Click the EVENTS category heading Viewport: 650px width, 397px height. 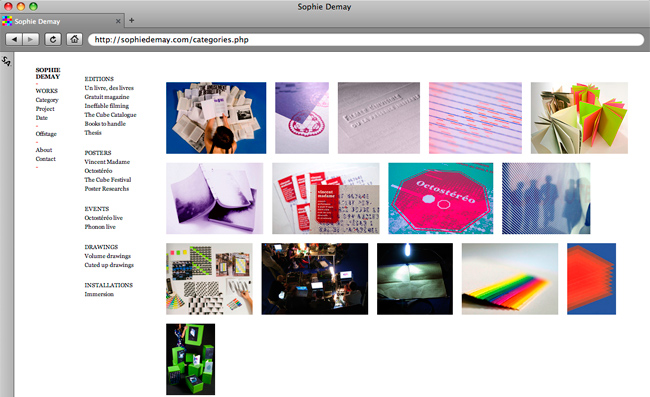pos(97,209)
